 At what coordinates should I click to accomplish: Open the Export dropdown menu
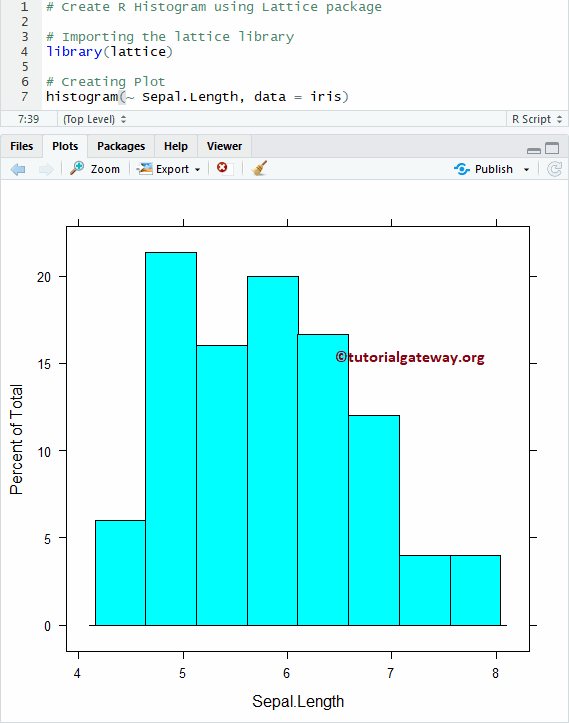click(169, 169)
